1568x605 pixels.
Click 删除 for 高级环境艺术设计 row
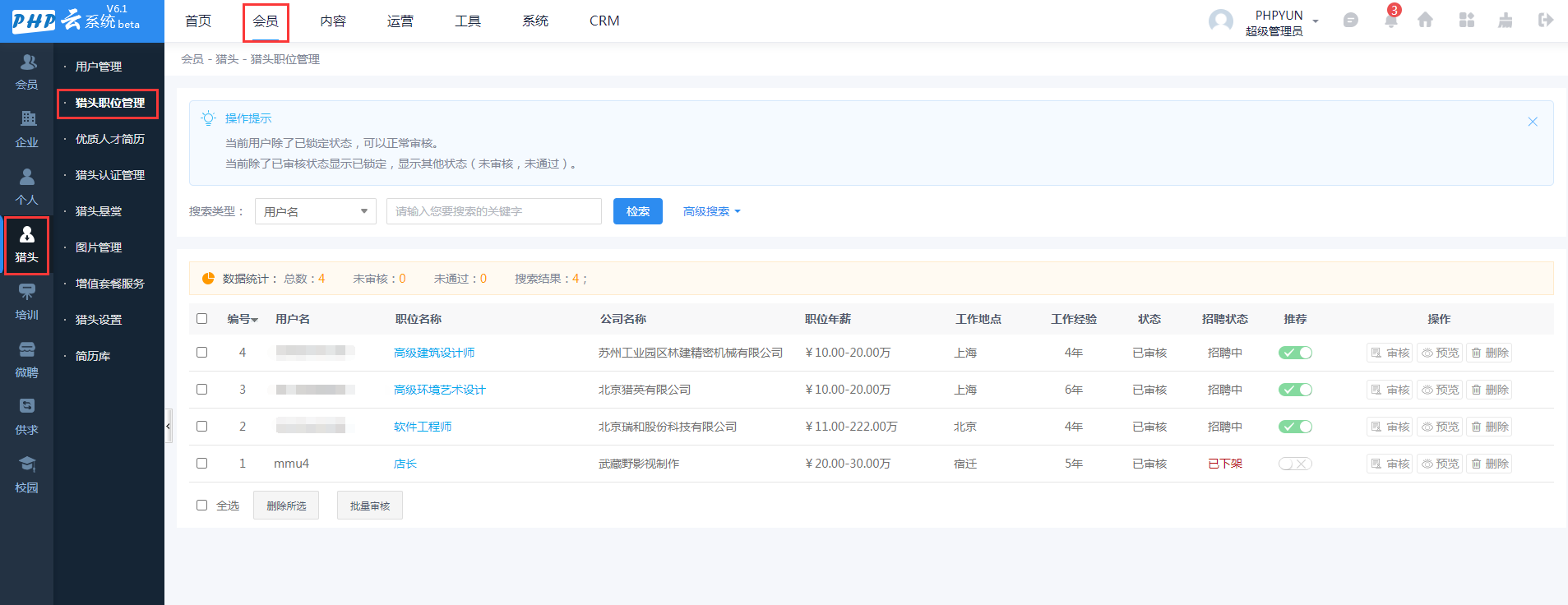pos(1489,390)
